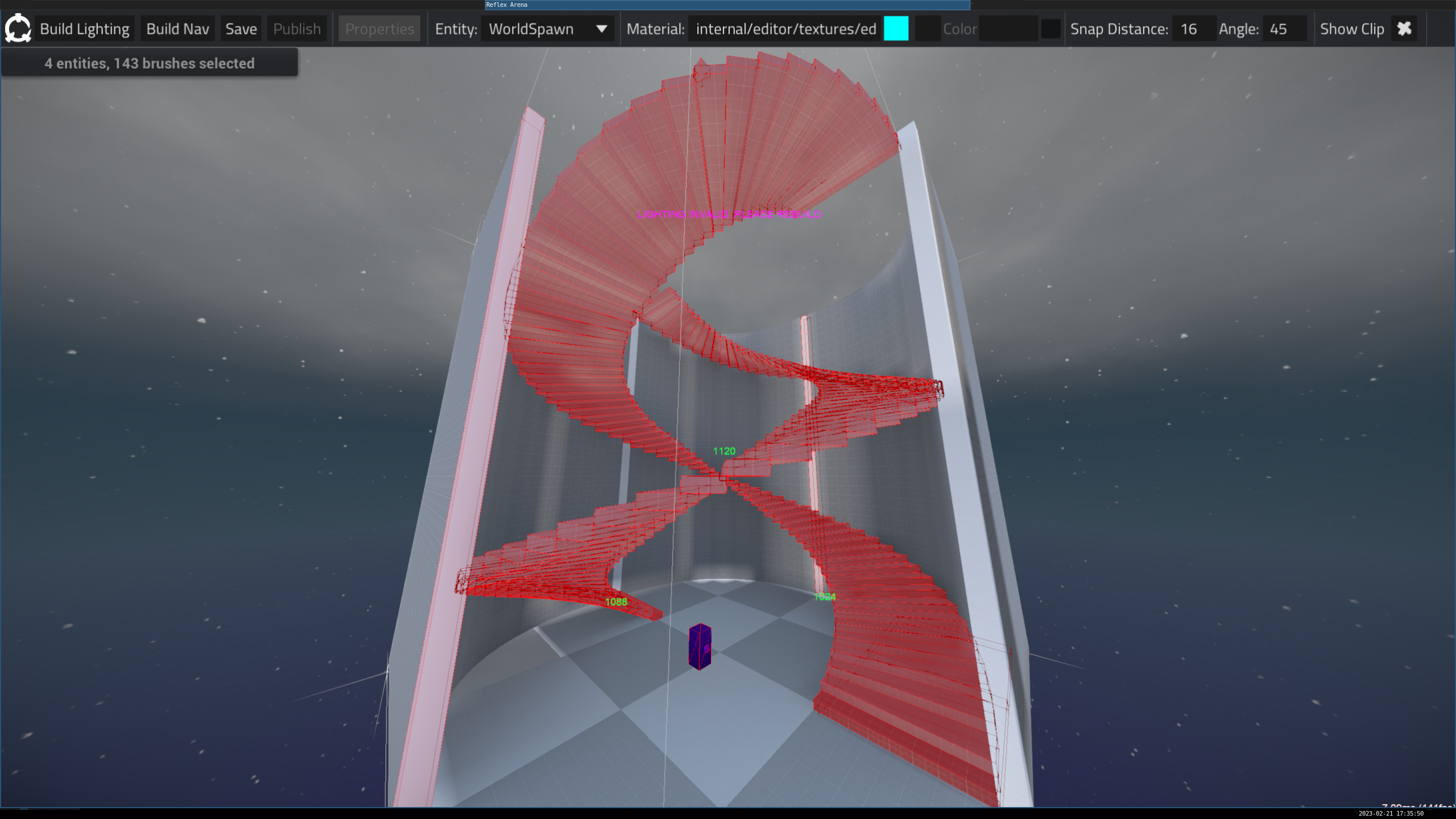Viewport: 1456px width, 819px height.
Task: Click the Reflex logo icon
Action: (18, 28)
